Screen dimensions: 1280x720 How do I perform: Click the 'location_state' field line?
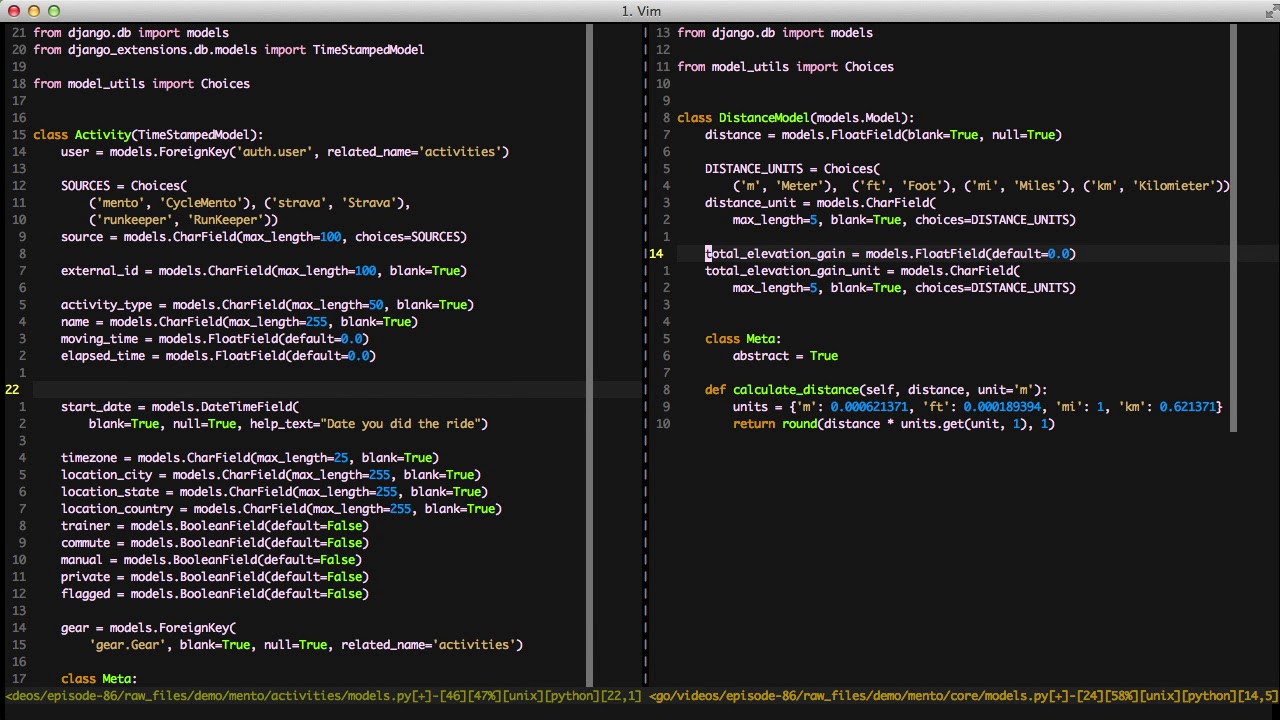(274, 491)
